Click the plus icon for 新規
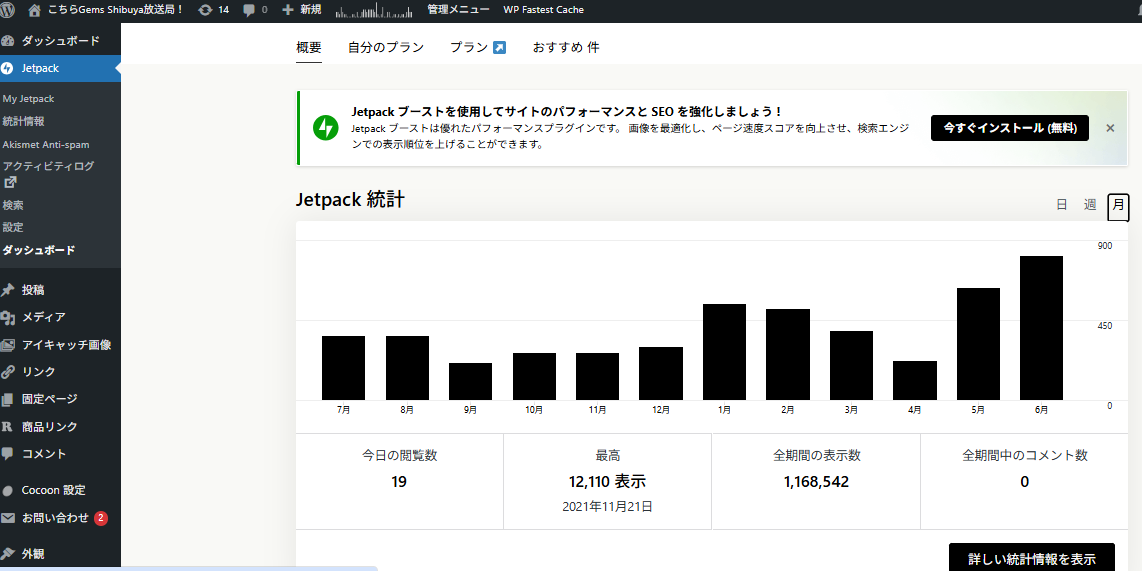1142x571 pixels. click(288, 10)
